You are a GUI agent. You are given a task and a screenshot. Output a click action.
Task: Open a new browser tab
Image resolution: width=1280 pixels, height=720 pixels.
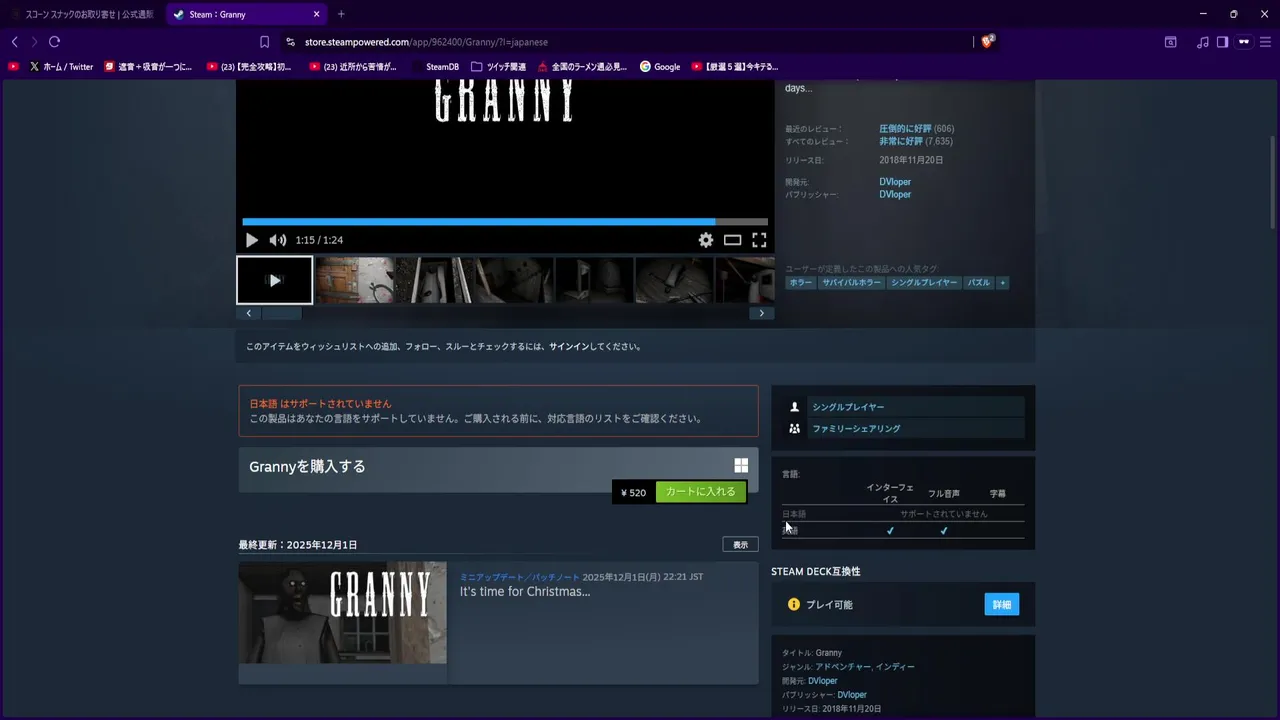(x=341, y=14)
